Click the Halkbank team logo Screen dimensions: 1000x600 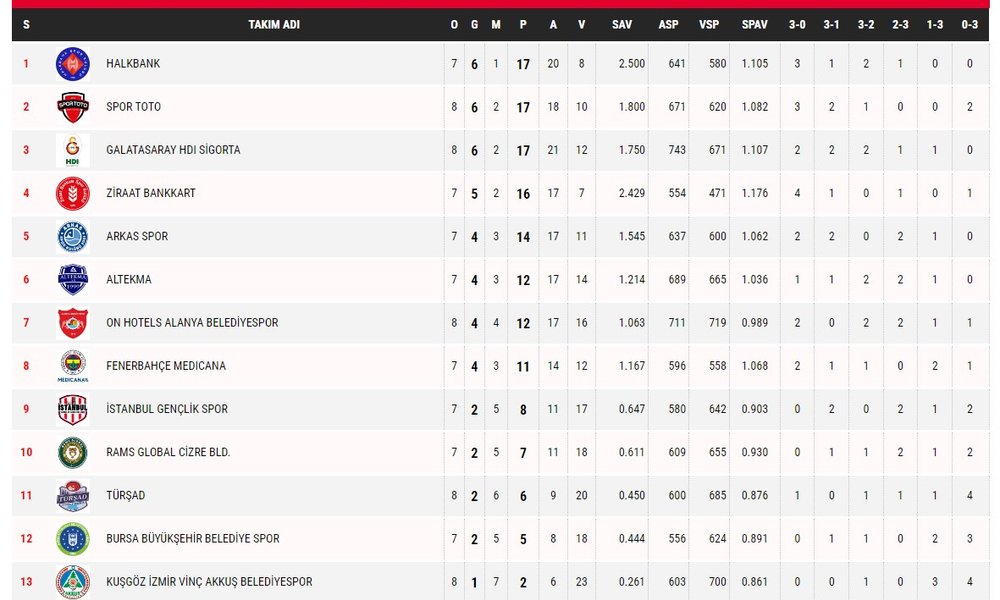pos(73,64)
